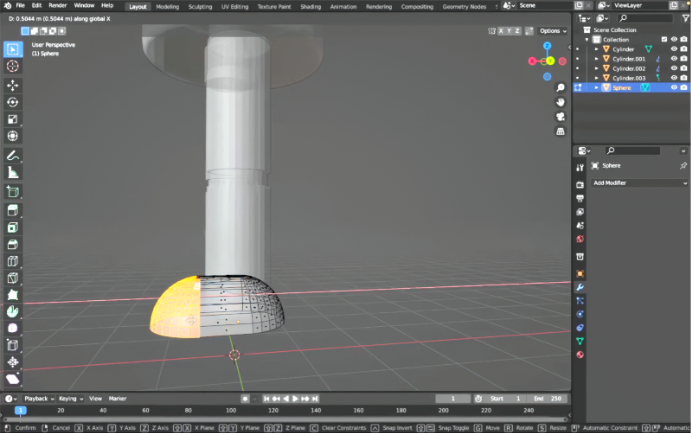Select the Move tool in the left toolbar
Viewport: 691px width, 433px height.
(13, 84)
